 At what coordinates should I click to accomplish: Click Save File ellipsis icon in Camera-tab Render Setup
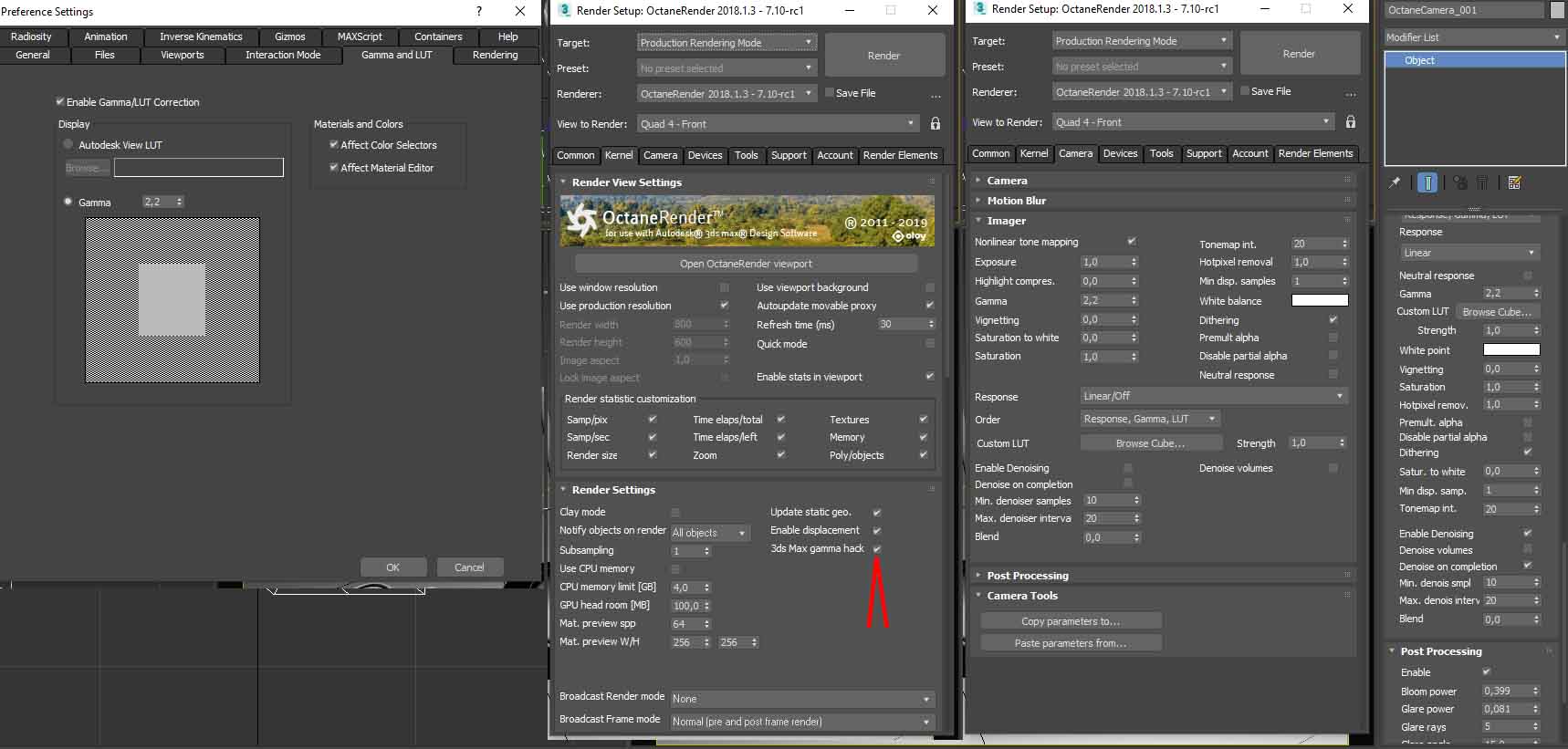1351,93
